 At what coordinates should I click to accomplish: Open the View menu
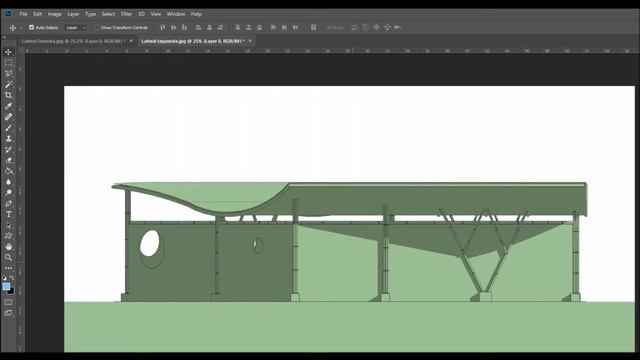point(156,14)
